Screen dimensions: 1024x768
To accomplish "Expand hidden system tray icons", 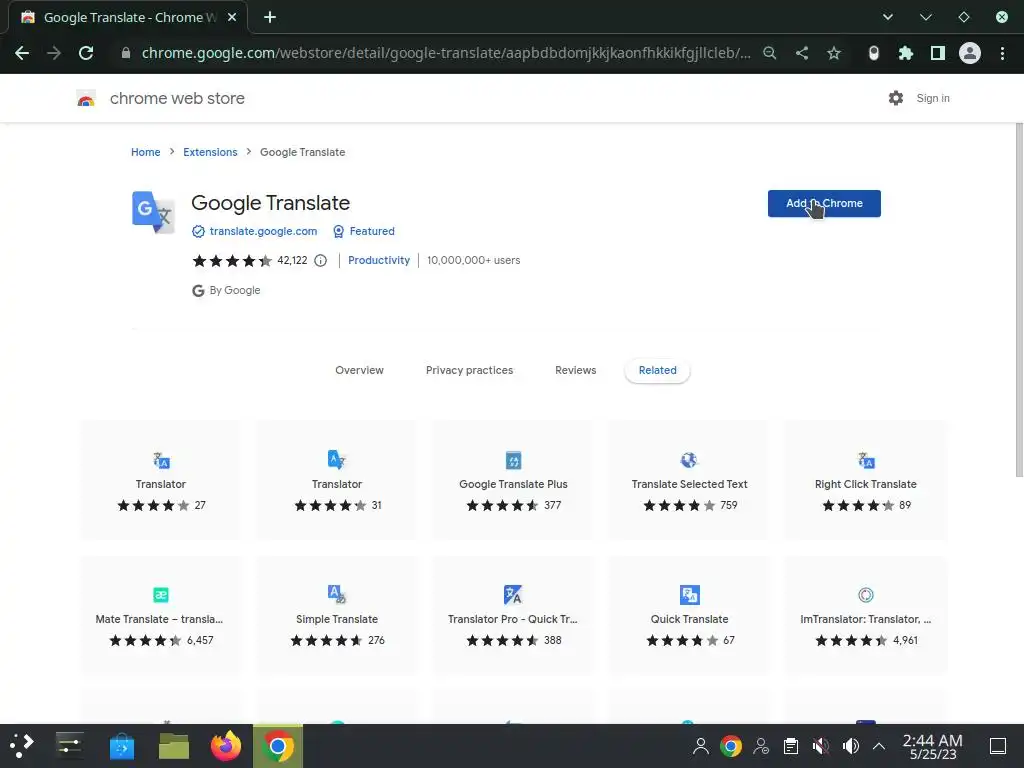I will tap(879, 746).
